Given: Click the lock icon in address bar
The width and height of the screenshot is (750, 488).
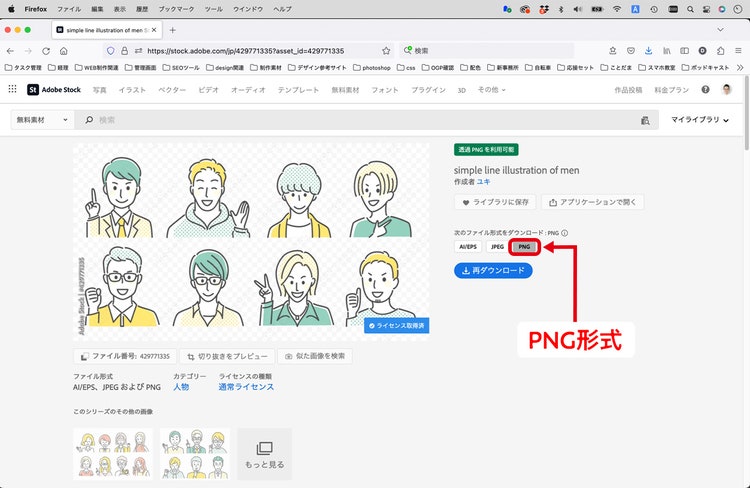Looking at the screenshot, I should (x=124, y=51).
